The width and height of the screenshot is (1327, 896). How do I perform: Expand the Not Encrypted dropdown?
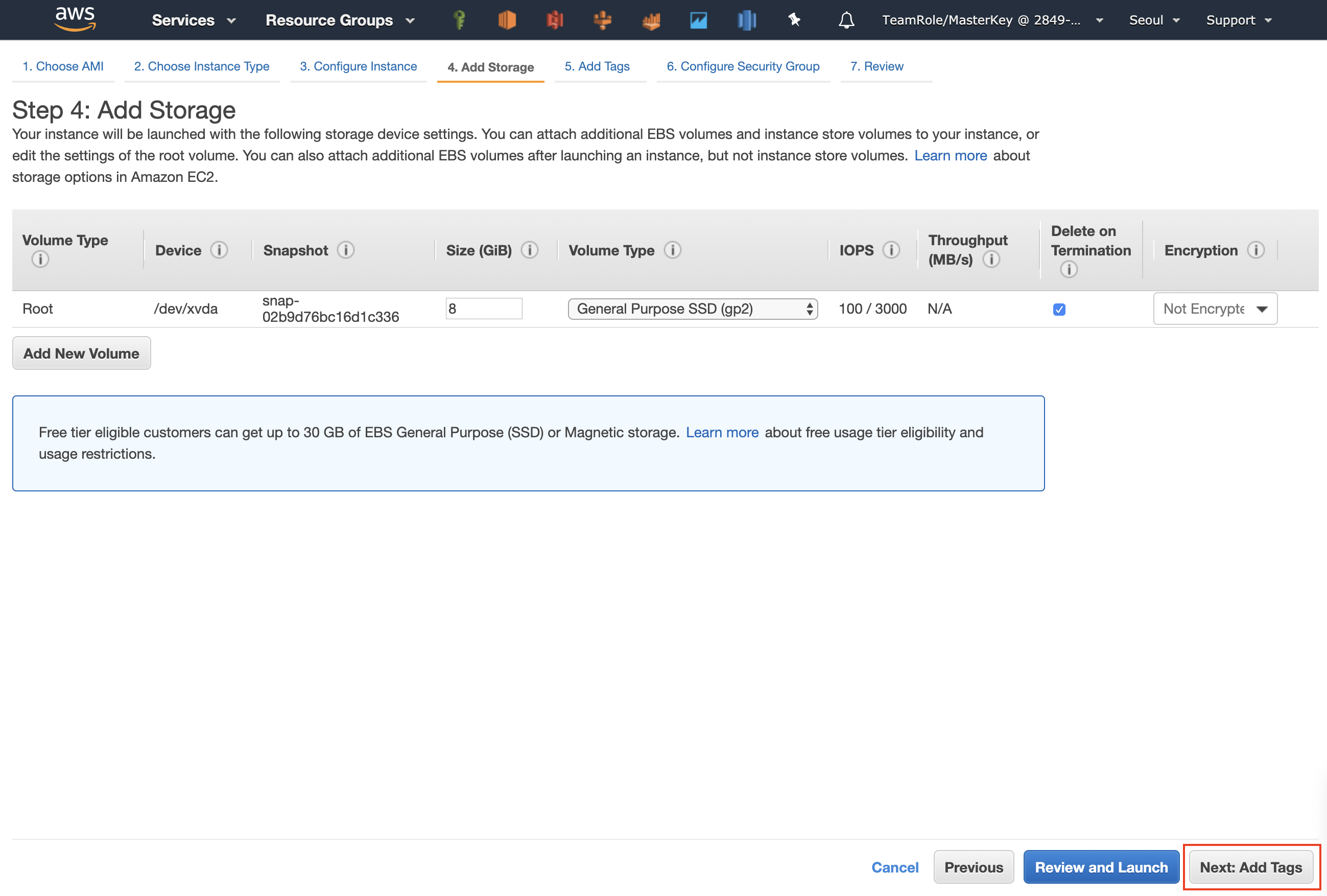tap(1215, 309)
